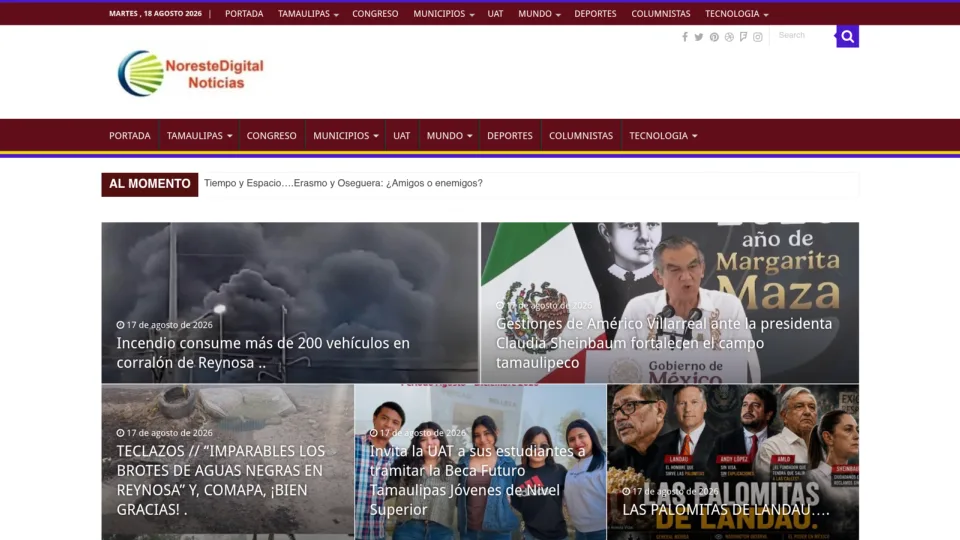The height and width of the screenshot is (540, 960).
Task: Expand TAMAULIPAS dropdown in top bar
Action: 308,13
